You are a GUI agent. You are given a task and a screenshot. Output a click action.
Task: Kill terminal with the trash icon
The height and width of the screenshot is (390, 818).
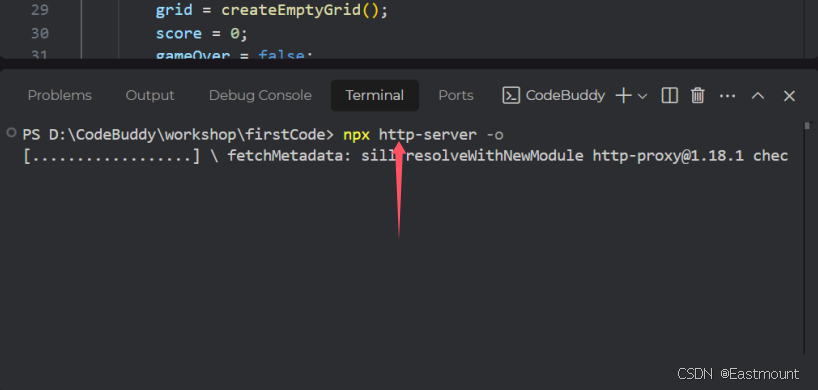point(697,95)
